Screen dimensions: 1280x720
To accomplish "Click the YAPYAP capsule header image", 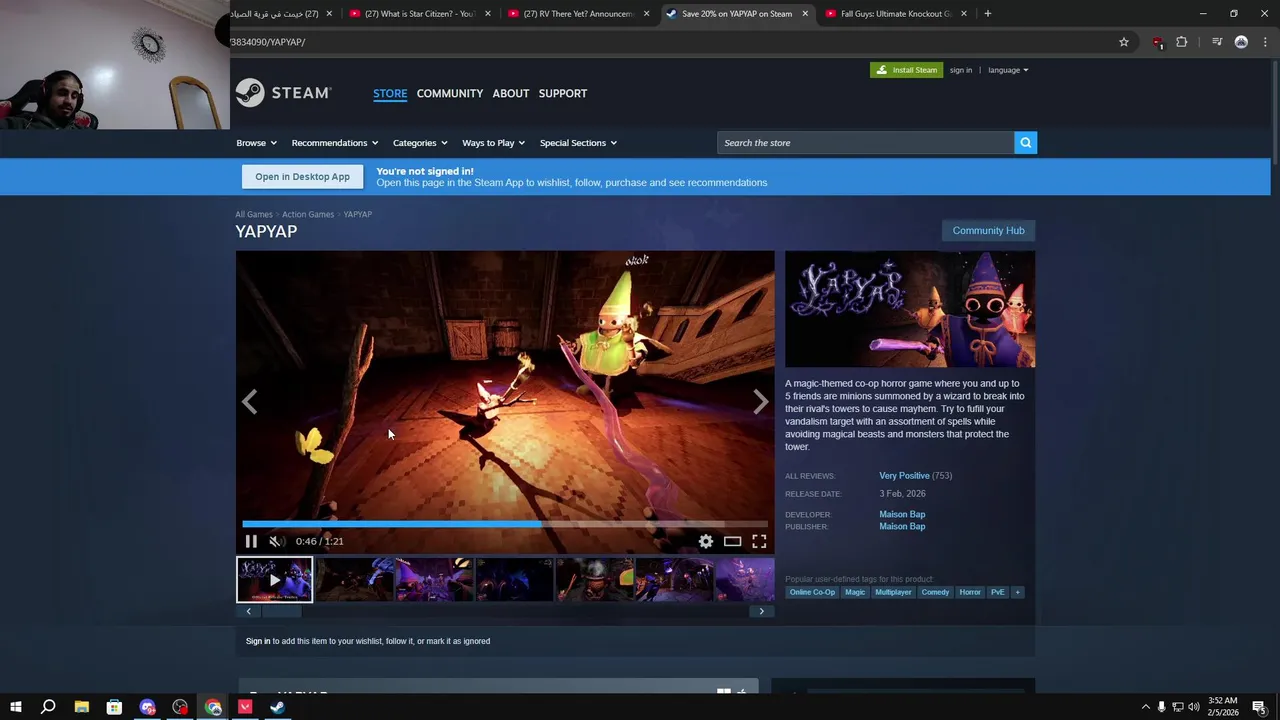I will point(910,309).
